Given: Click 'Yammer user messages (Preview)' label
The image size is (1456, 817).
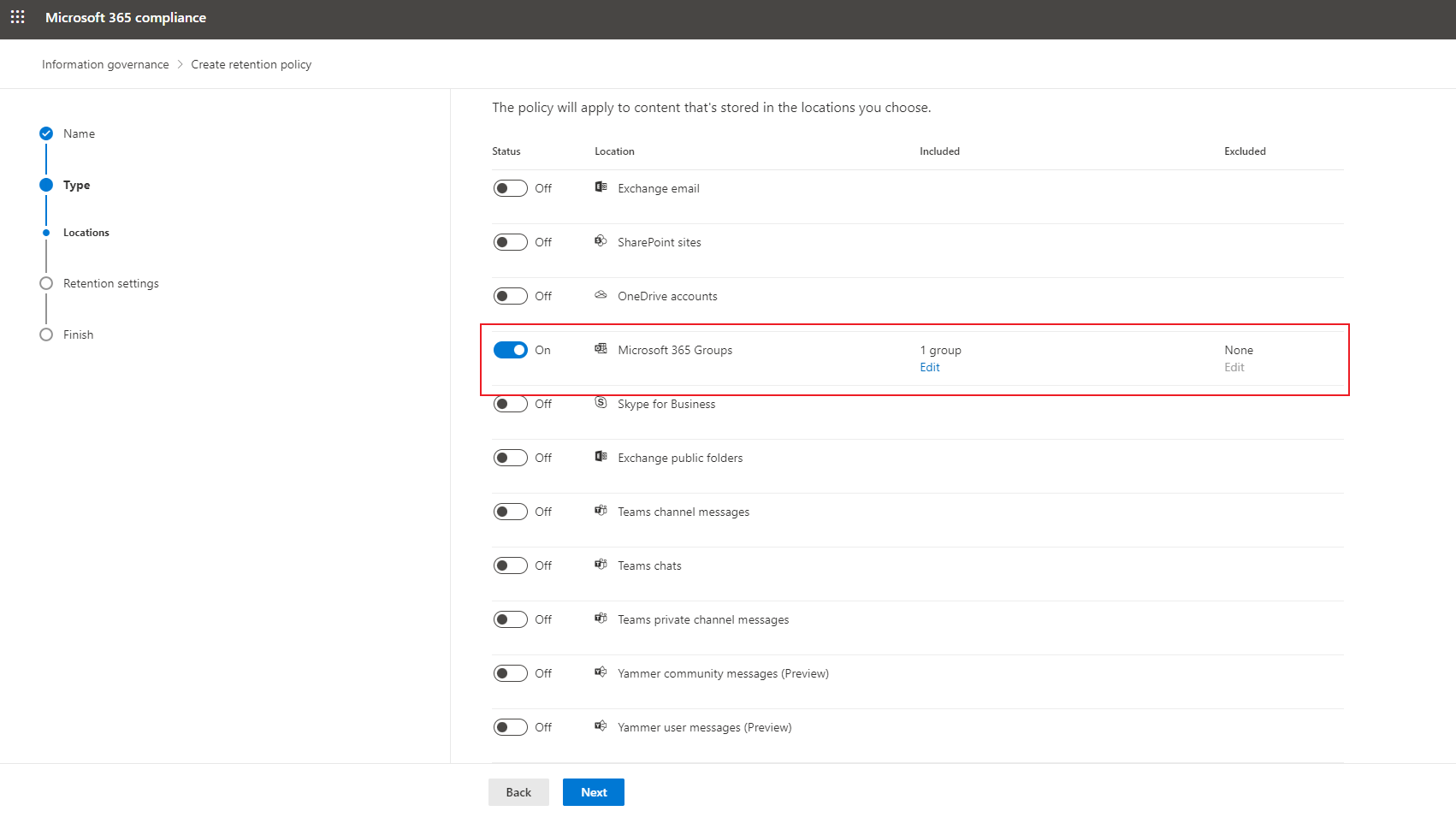Looking at the screenshot, I should pos(705,727).
